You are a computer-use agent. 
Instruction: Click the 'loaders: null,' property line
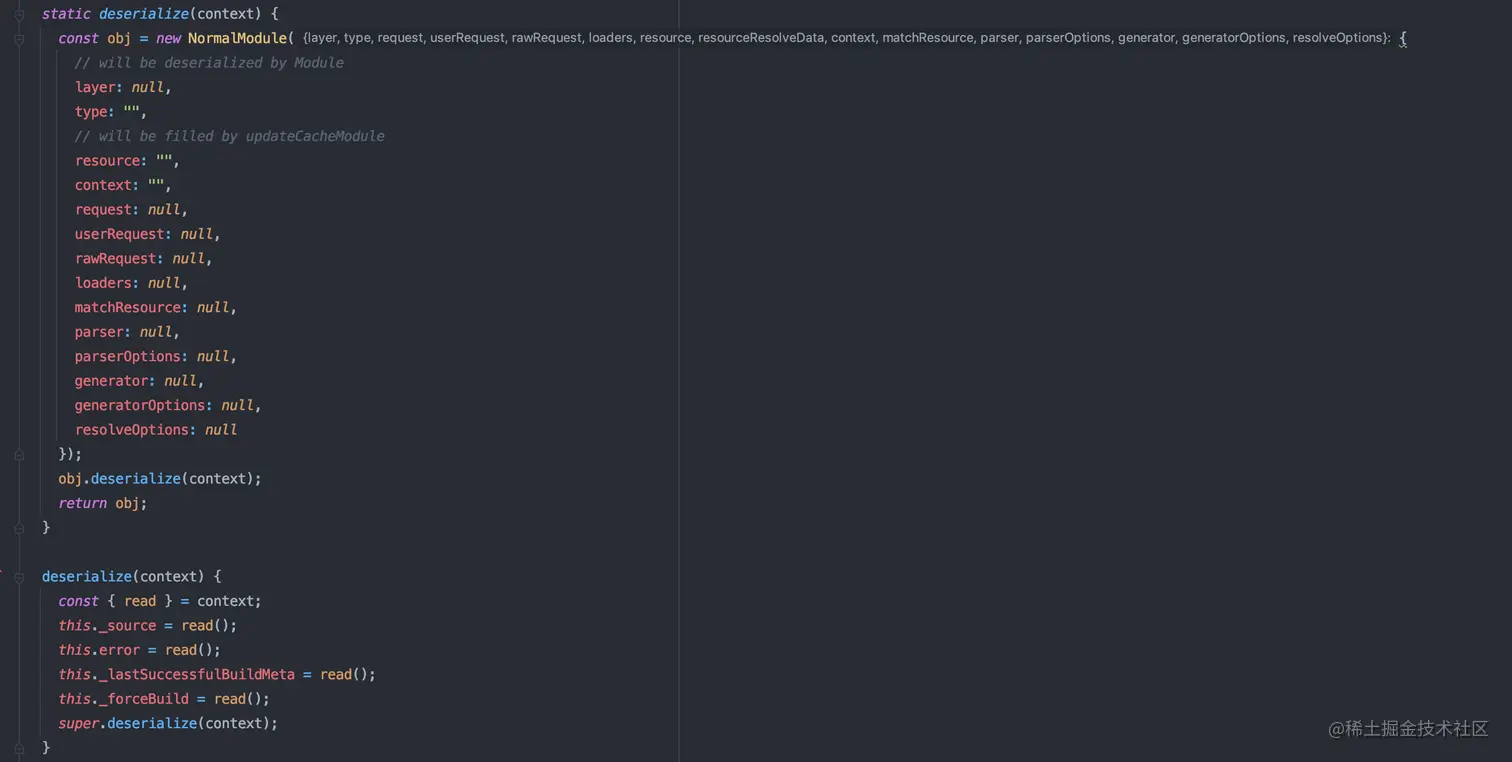tap(131, 283)
